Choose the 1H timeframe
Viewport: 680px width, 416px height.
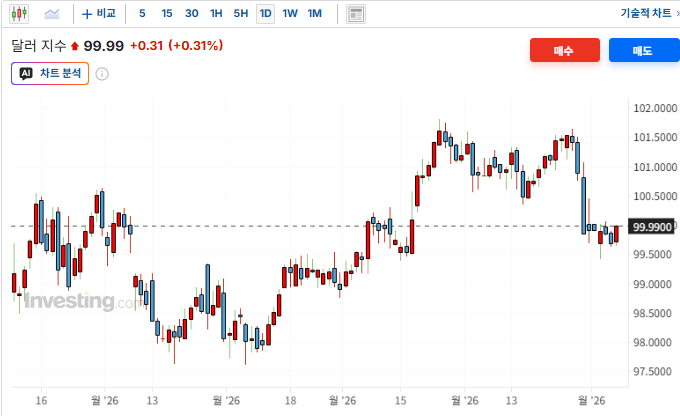tap(216, 14)
